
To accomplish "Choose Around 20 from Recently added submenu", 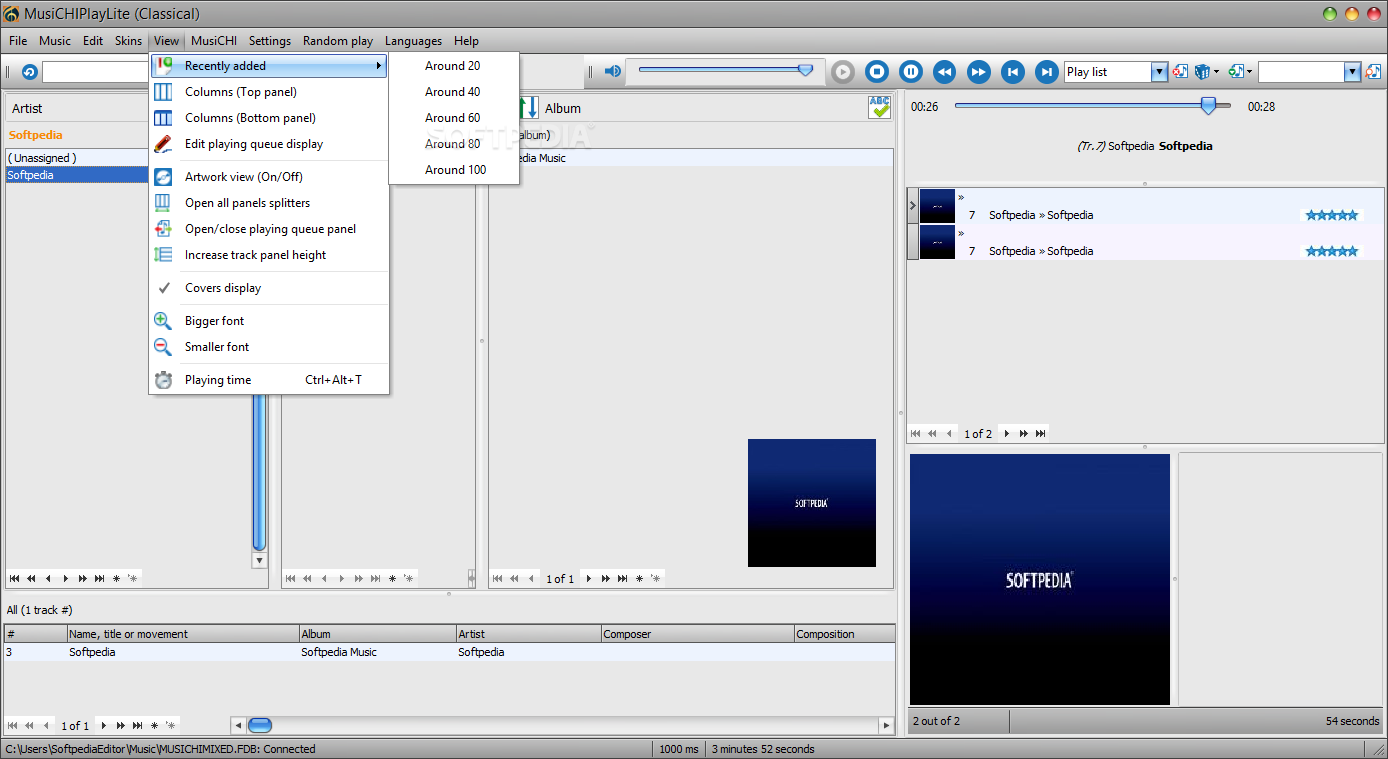I will point(453,66).
